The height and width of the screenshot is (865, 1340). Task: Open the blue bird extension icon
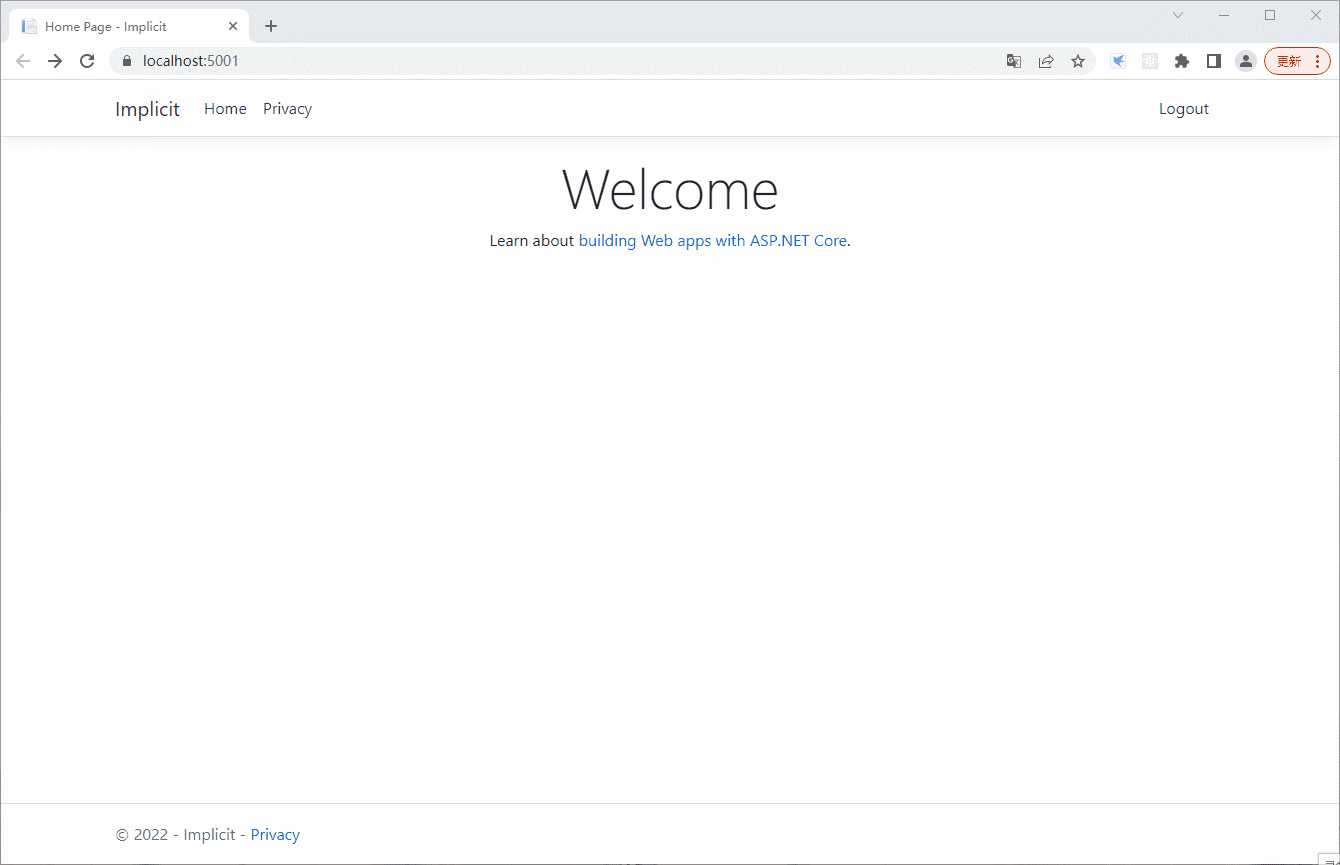1119,61
